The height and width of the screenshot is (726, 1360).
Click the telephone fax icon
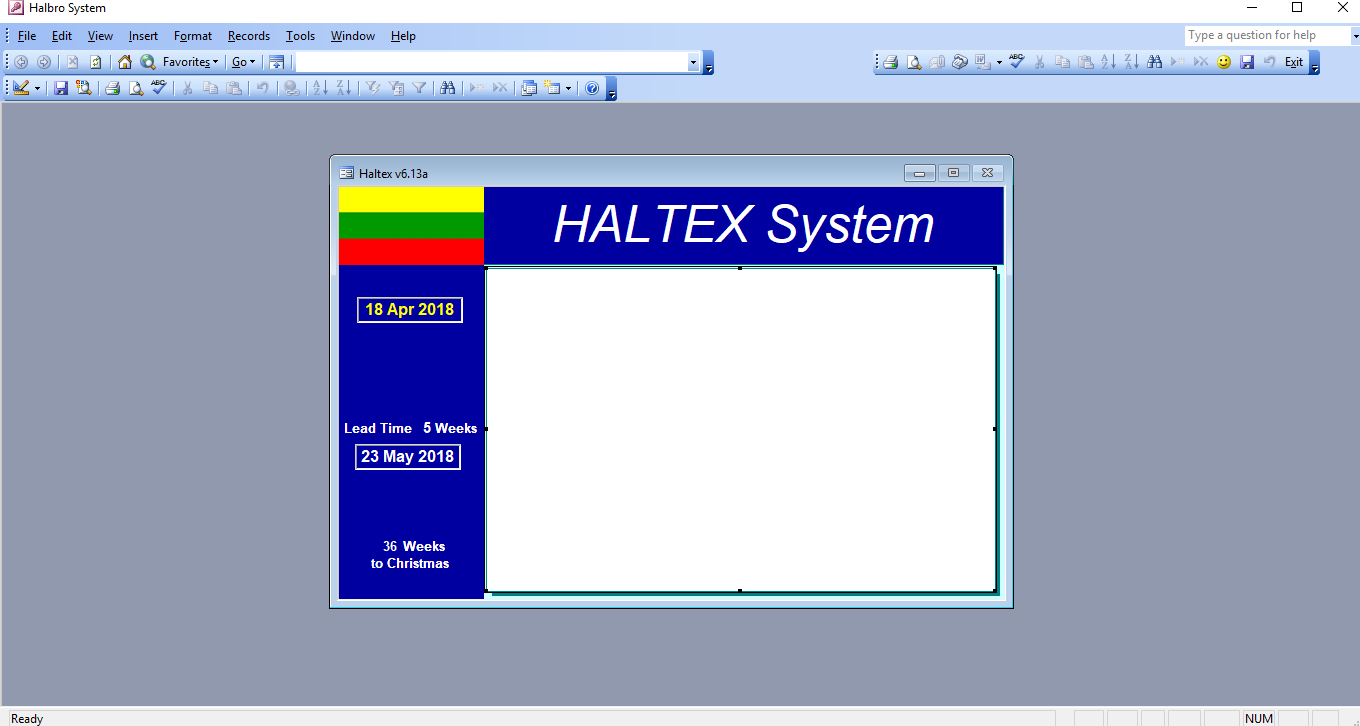coord(959,62)
